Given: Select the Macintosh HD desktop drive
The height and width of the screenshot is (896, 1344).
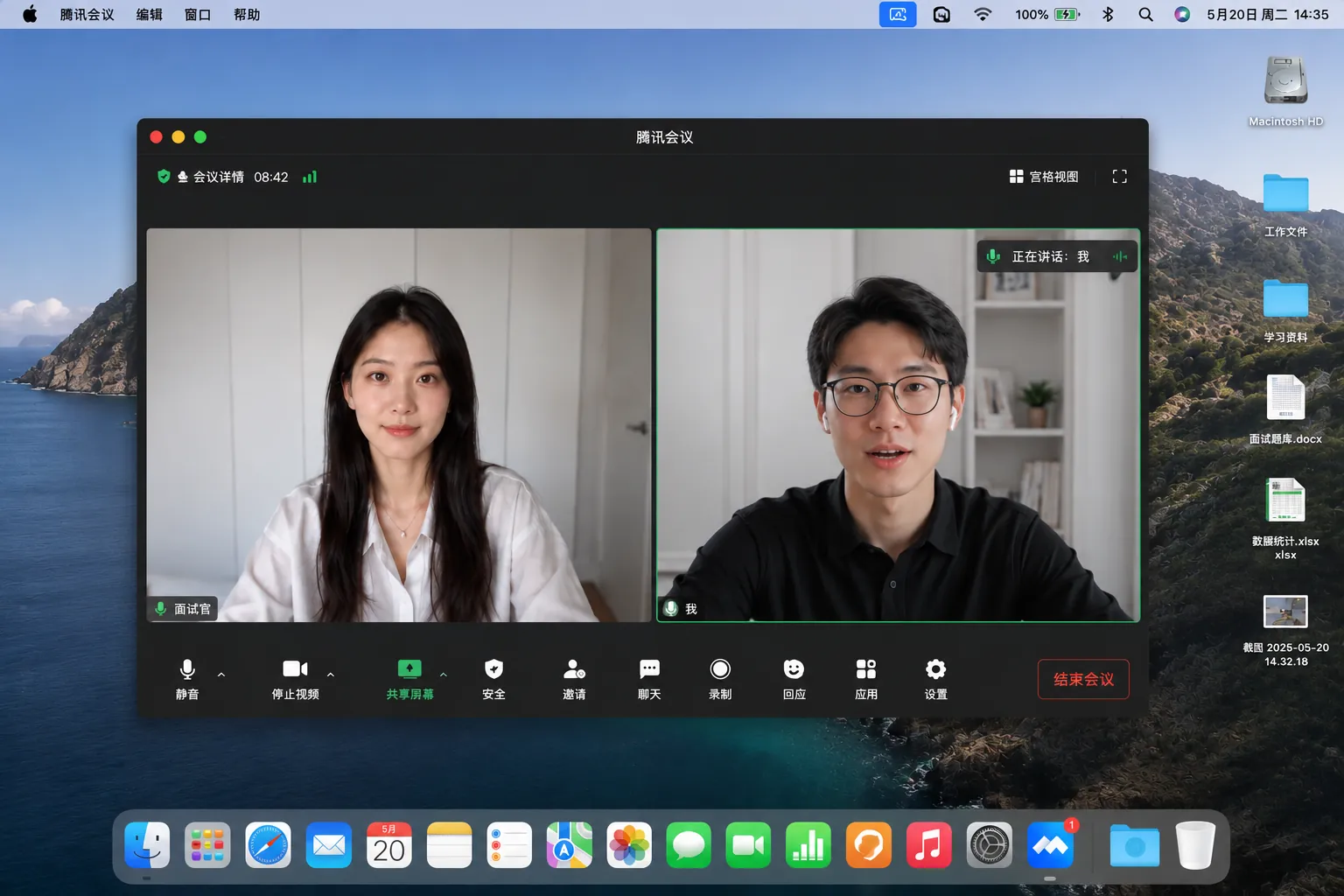Looking at the screenshot, I should click(x=1285, y=91).
